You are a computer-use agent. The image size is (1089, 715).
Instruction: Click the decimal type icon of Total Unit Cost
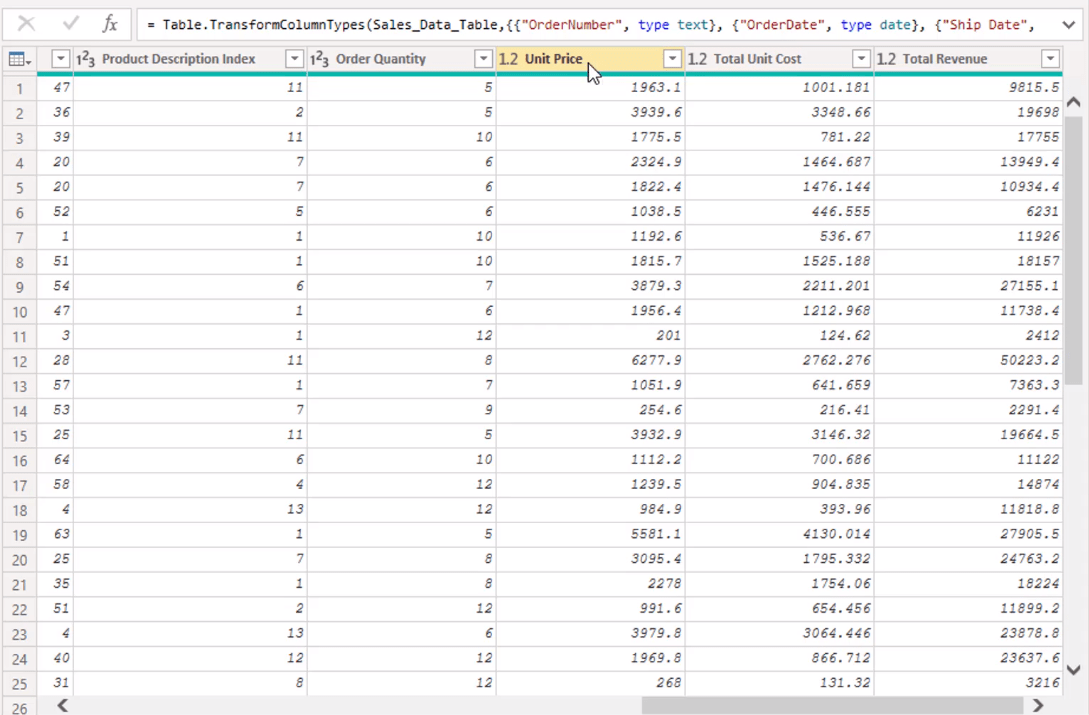(697, 59)
